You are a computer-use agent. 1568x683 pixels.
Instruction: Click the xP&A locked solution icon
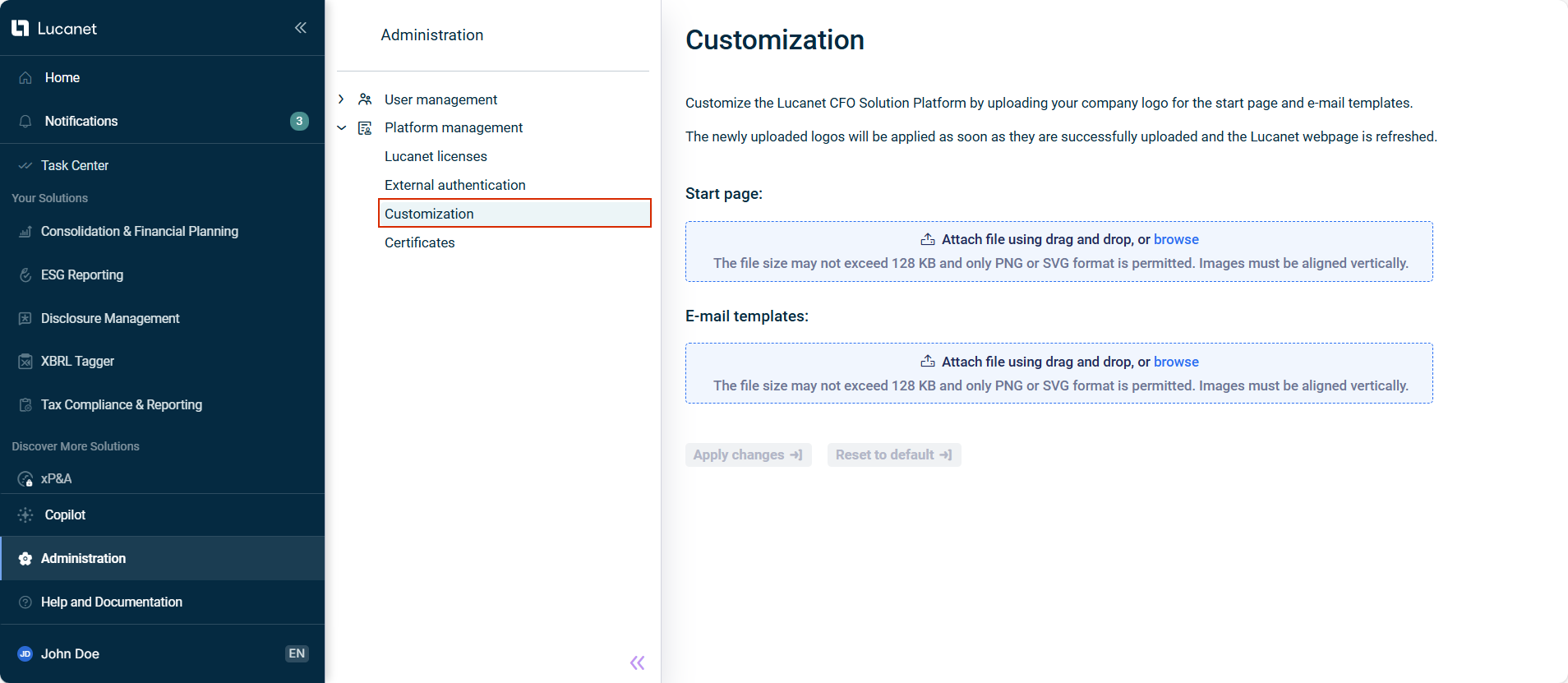[25, 478]
